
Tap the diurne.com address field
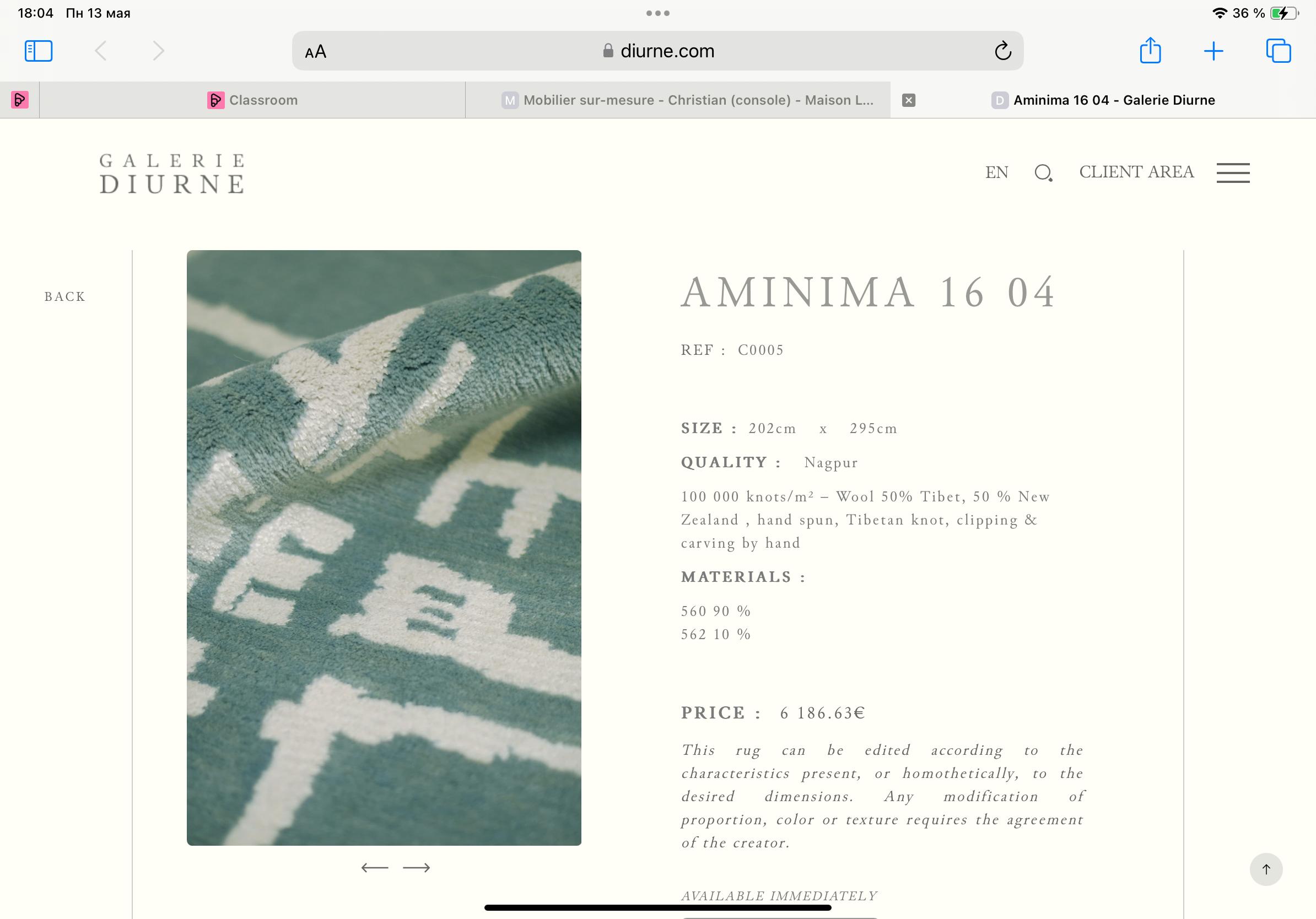tap(657, 51)
